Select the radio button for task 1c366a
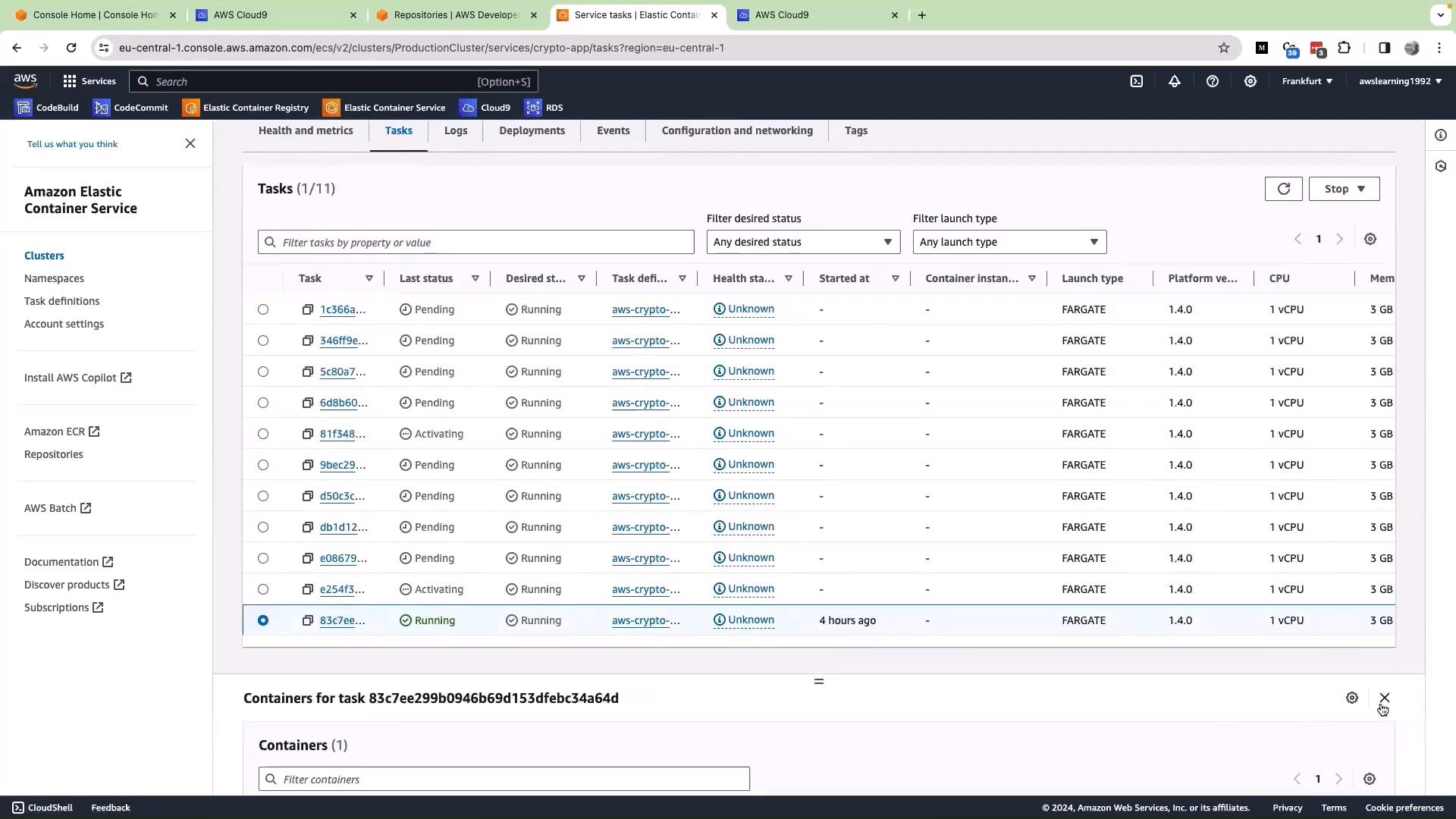Image resolution: width=1456 pixels, height=819 pixels. [x=263, y=309]
